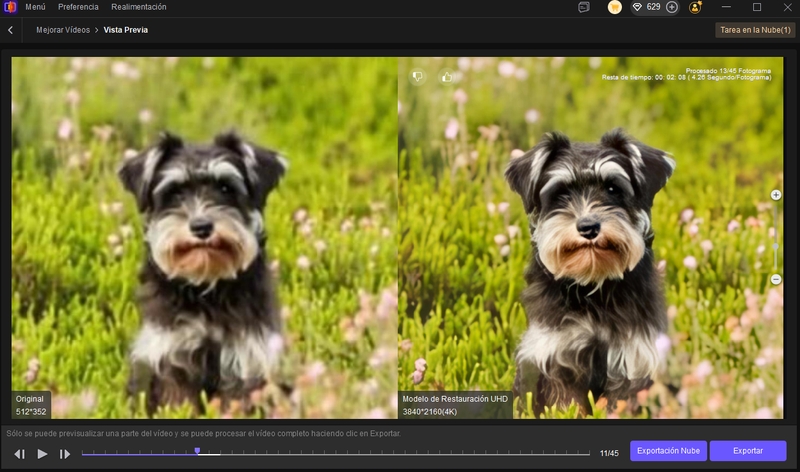Click the Exportar button
Viewport: 800px width, 472px height.
748,452
